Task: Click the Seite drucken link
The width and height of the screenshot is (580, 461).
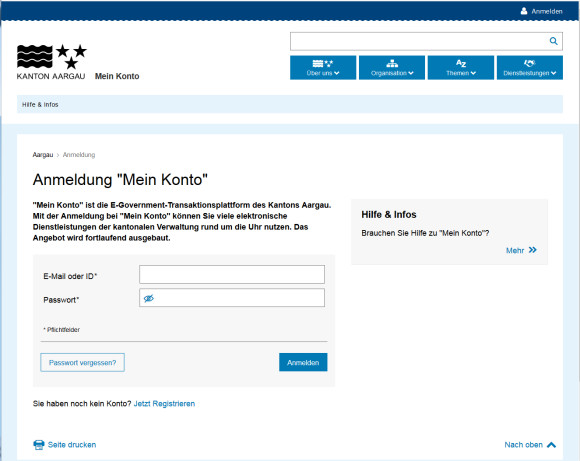Action: (72, 445)
